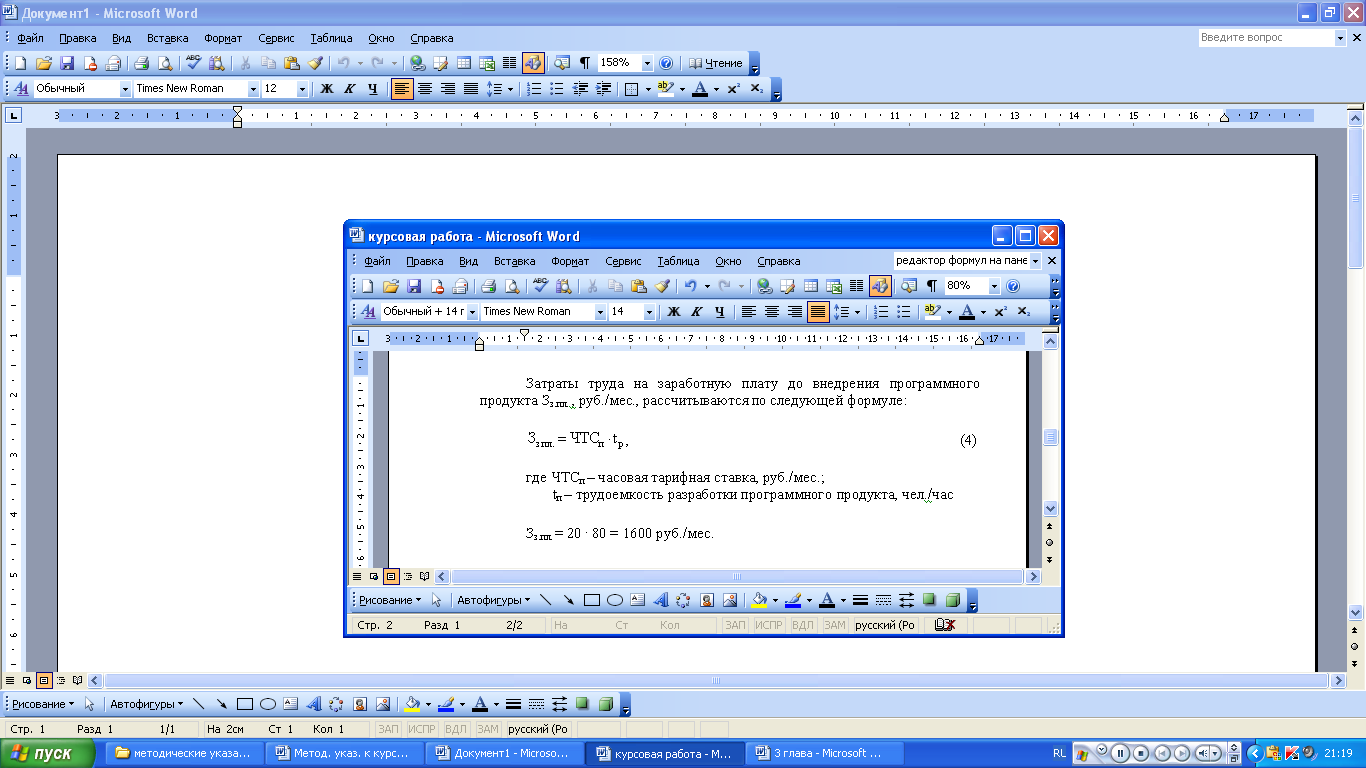Toggle Italic (К) in Документ1 formatting bar
1366x768 pixels.
349,89
